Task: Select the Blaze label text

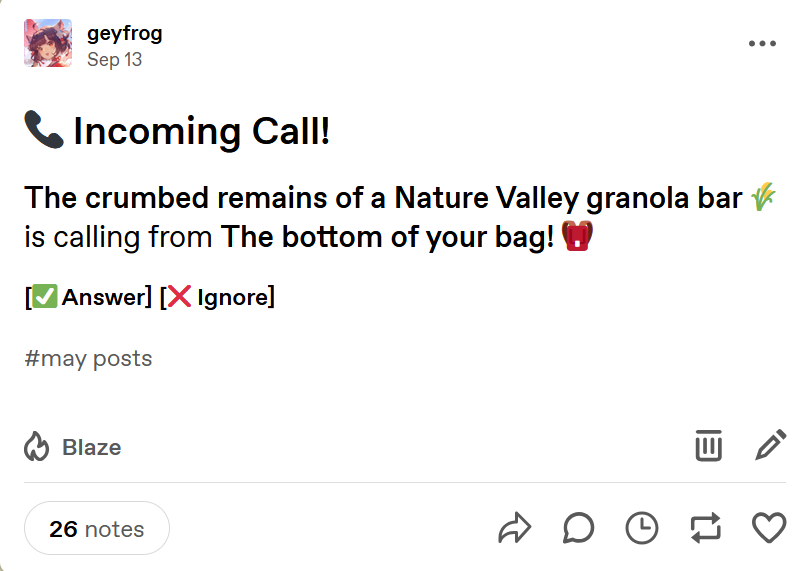Action: point(92,447)
